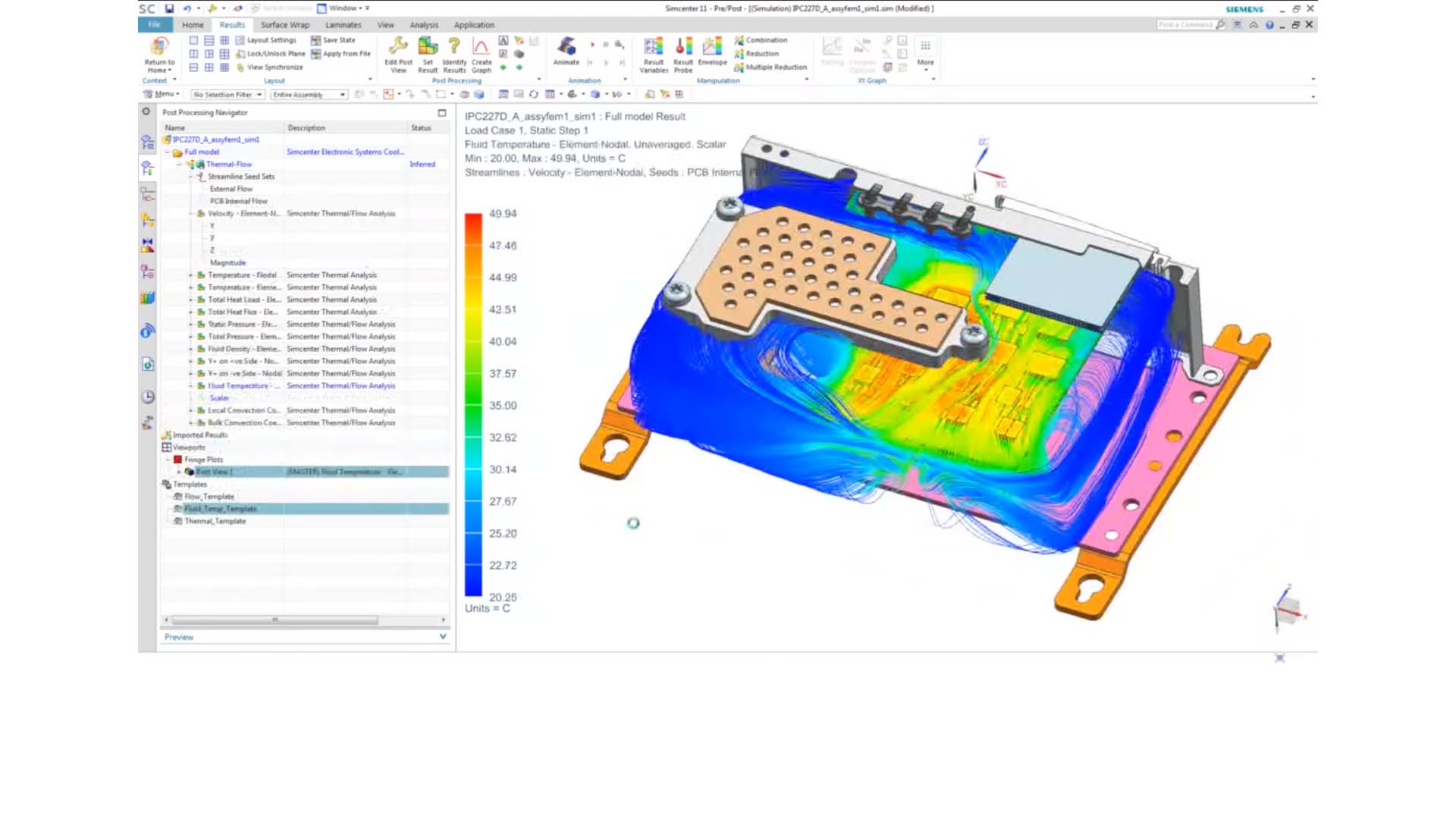Open the Save State command
The height and width of the screenshot is (819, 1456).
coord(334,39)
